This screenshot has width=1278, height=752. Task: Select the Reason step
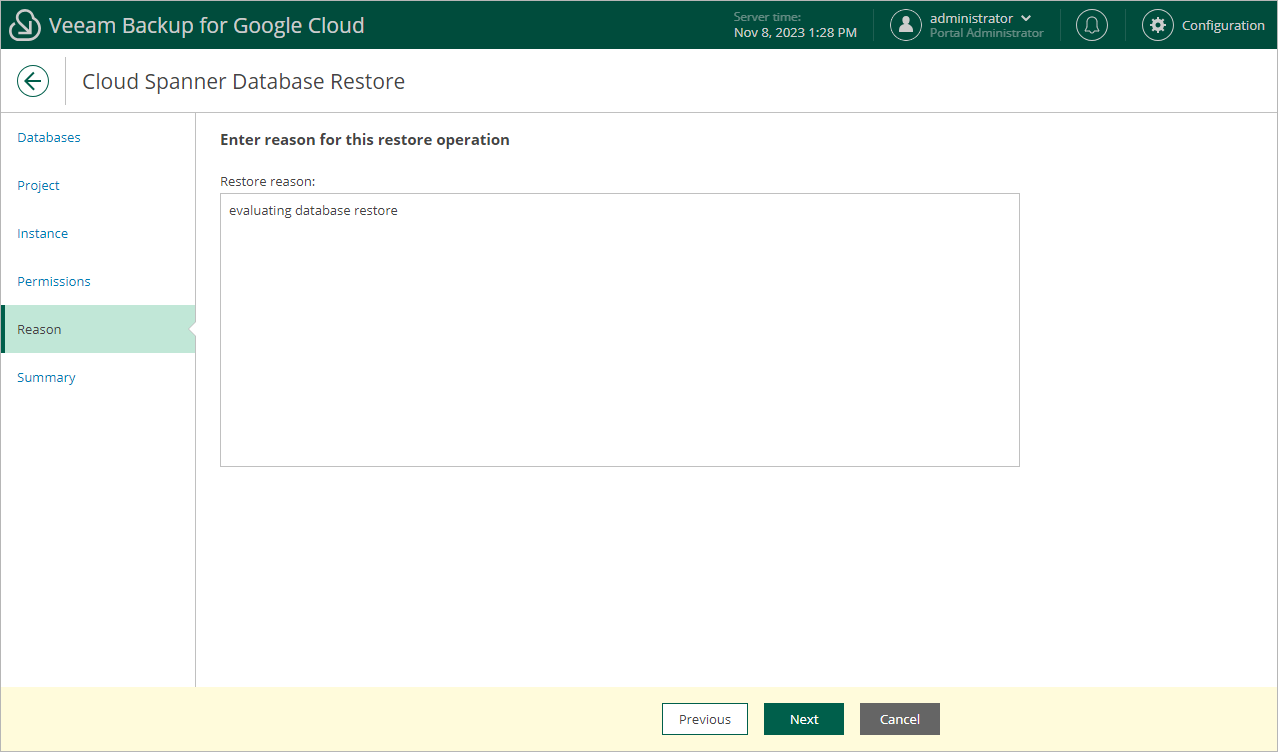click(98, 329)
